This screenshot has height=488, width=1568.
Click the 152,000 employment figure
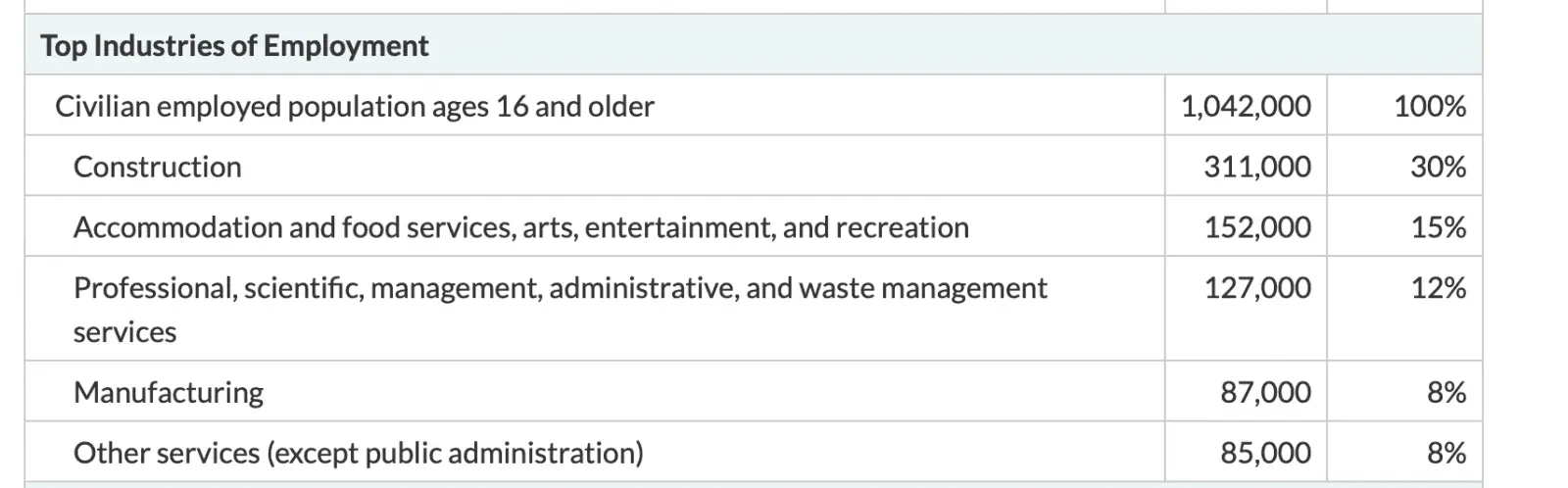1257,227
